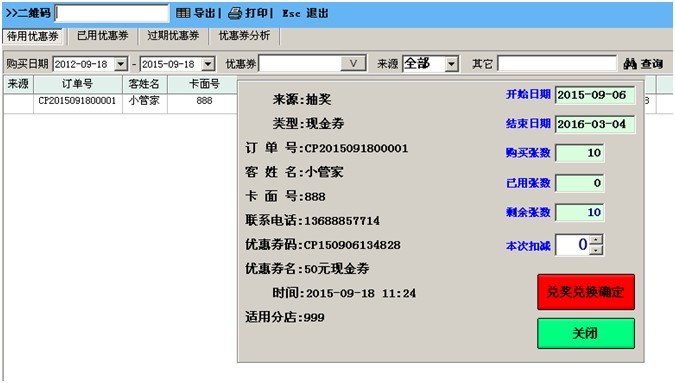Open the start purchase date dropdown
This screenshot has width=675, height=383.
[x=121, y=64]
